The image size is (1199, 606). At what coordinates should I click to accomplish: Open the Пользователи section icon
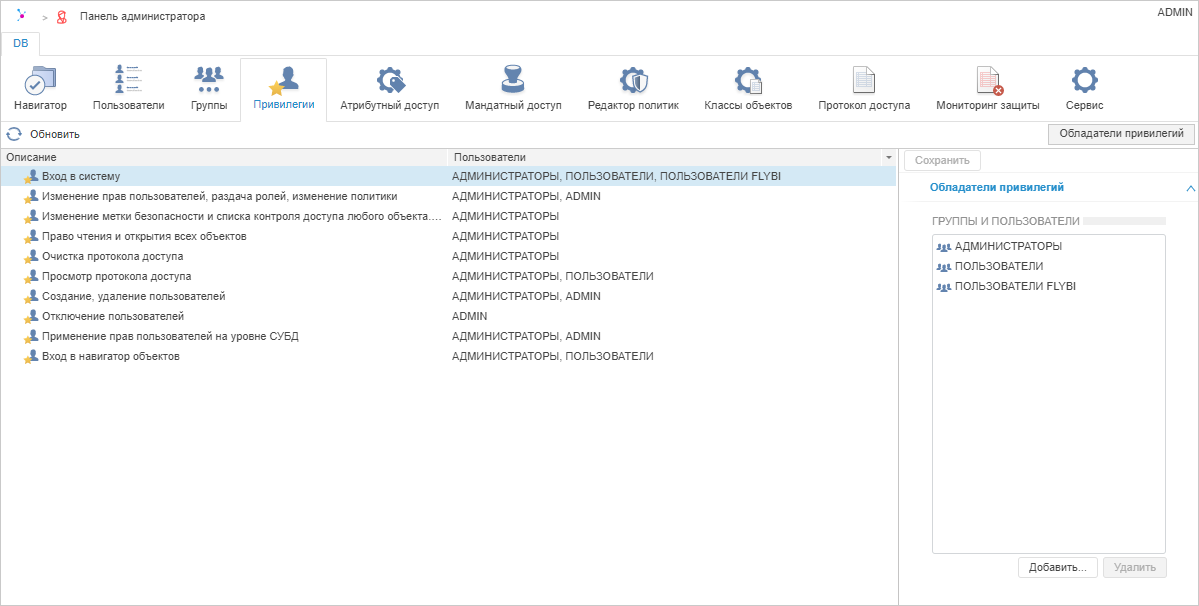[128, 81]
